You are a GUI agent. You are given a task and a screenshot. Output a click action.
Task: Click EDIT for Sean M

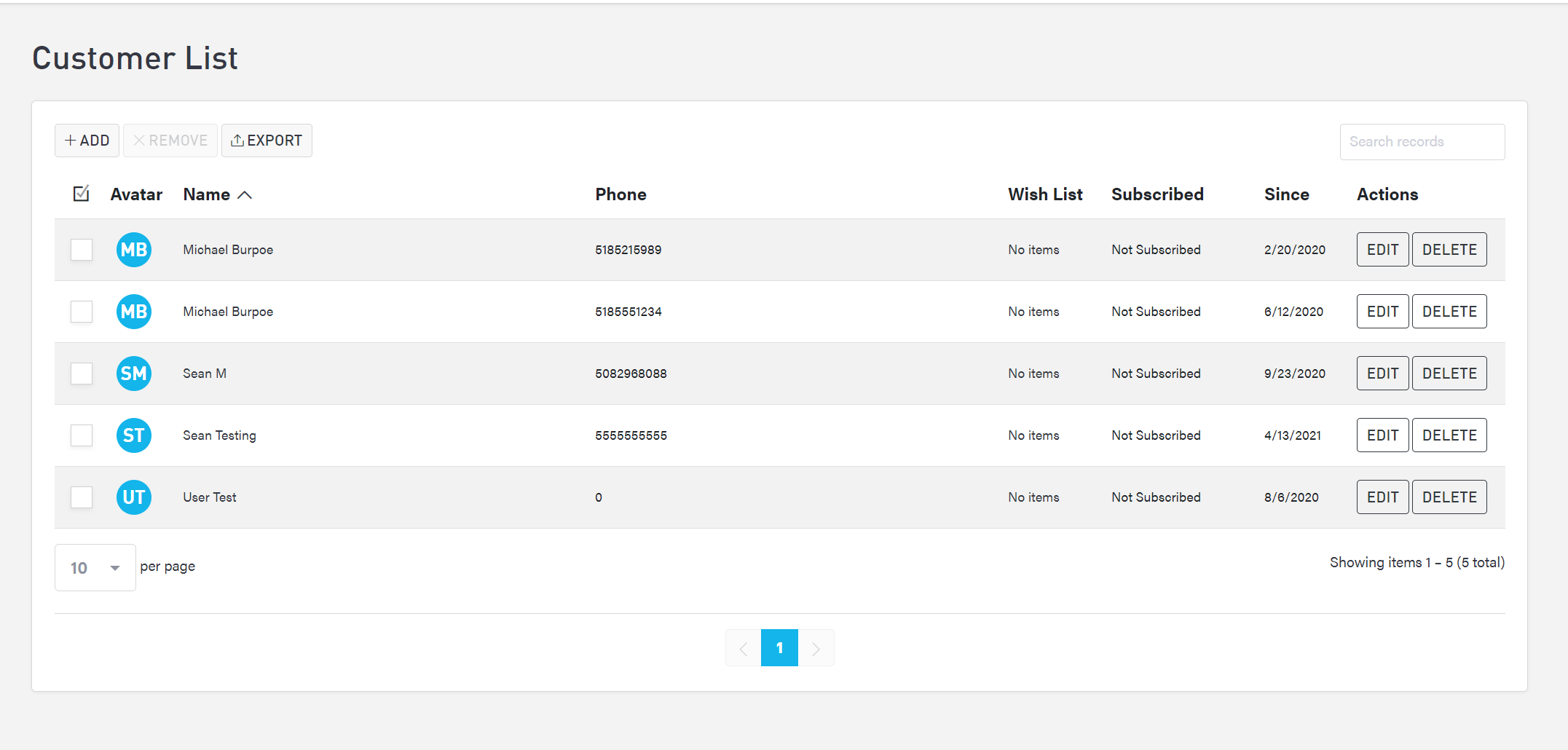coord(1382,373)
